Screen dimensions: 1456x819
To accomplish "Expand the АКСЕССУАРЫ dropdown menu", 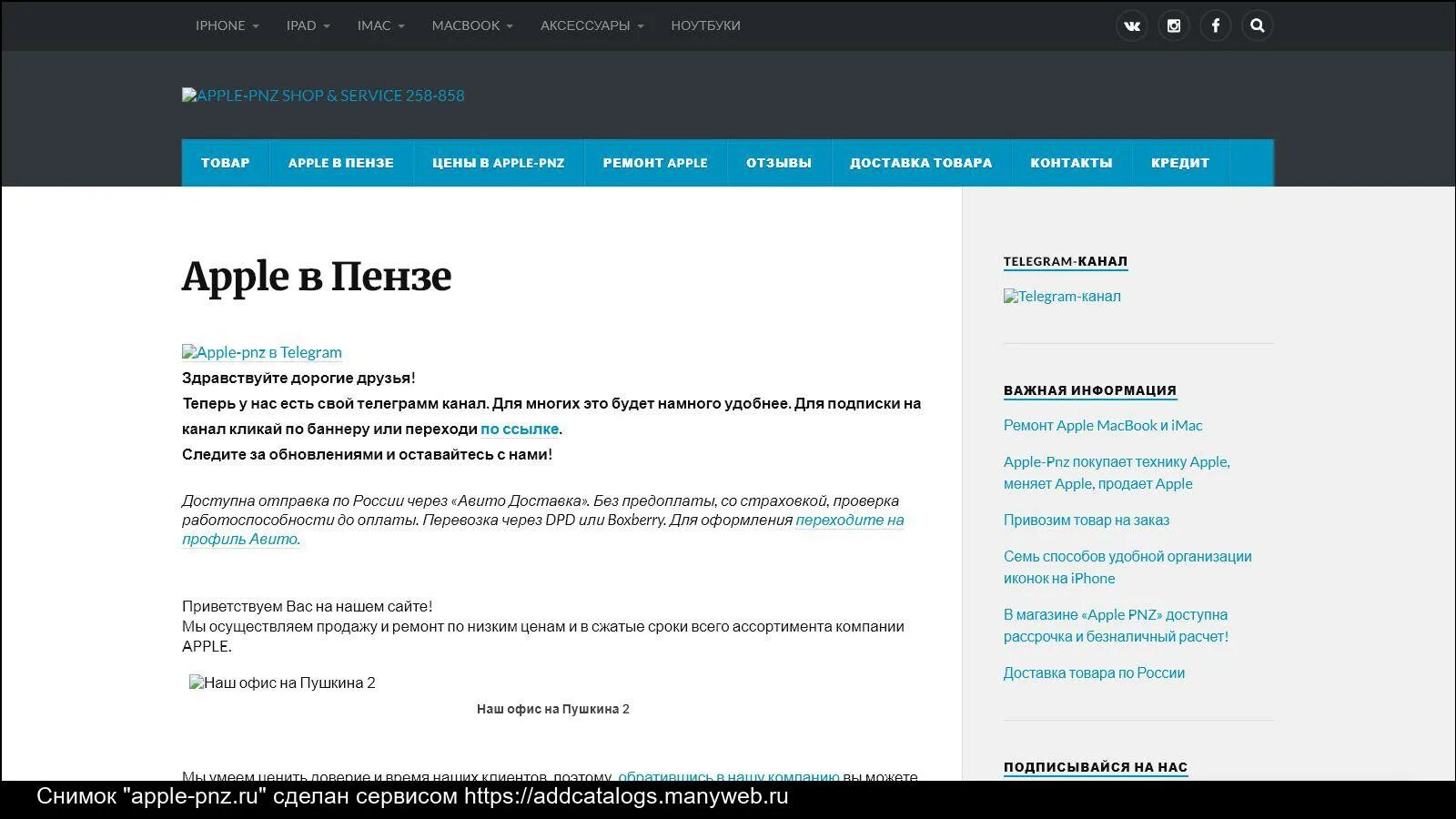I will tap(592, 25).
